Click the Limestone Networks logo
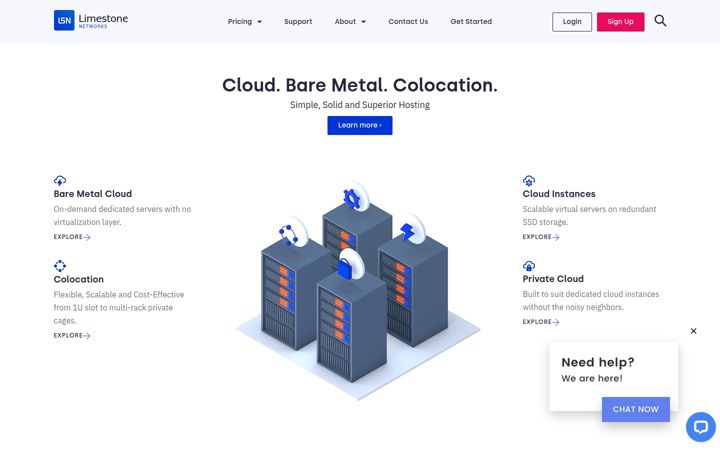The image size is (720, 450). [x=91, y=20]
